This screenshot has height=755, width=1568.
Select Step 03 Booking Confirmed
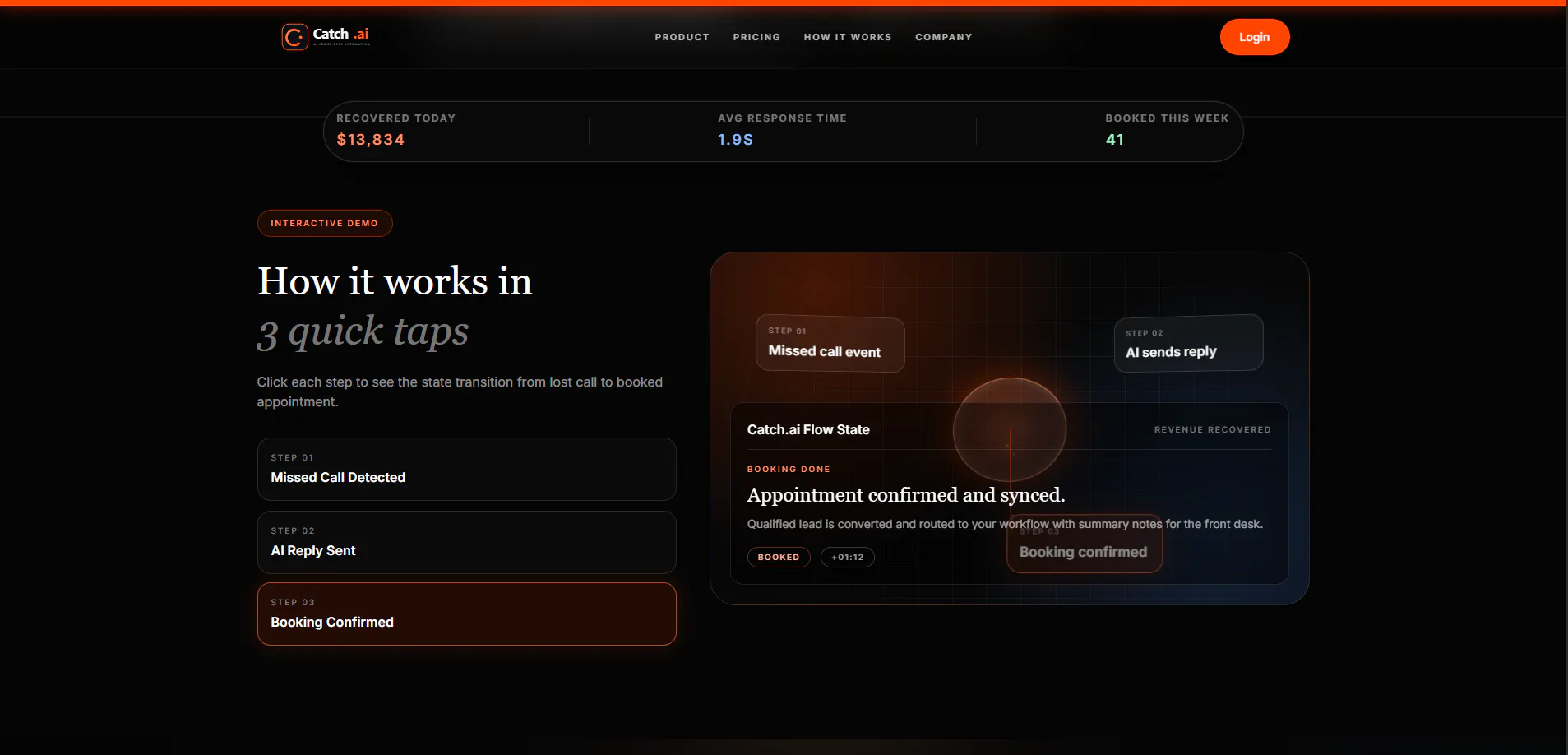pos(467,614)
